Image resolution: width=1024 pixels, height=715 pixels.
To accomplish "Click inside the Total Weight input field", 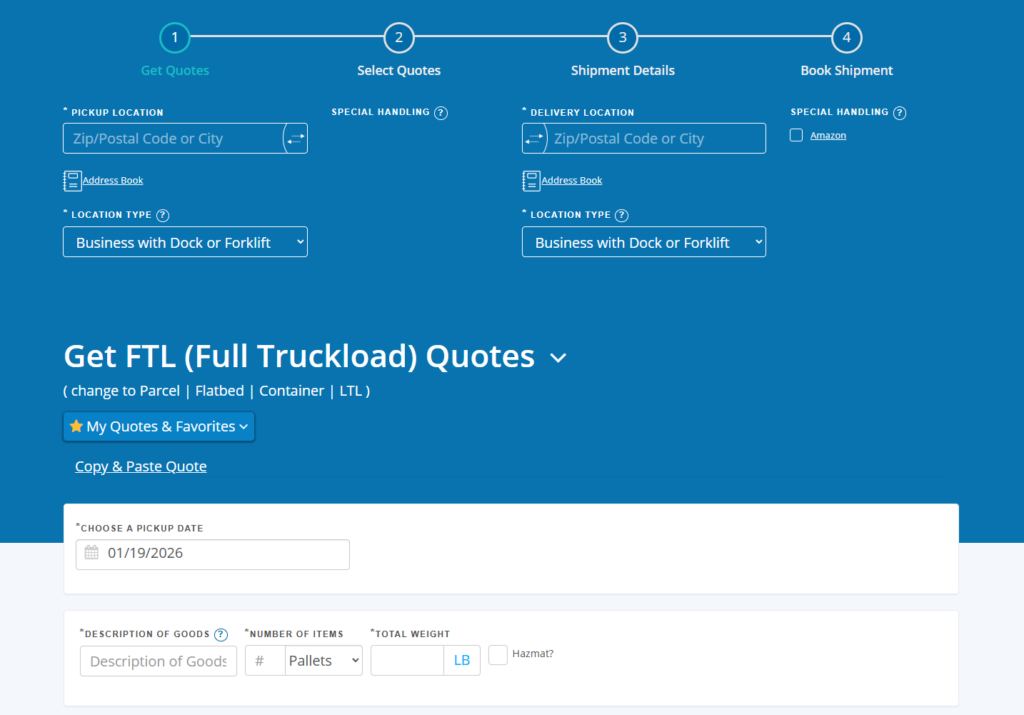I will coord(405,660).
